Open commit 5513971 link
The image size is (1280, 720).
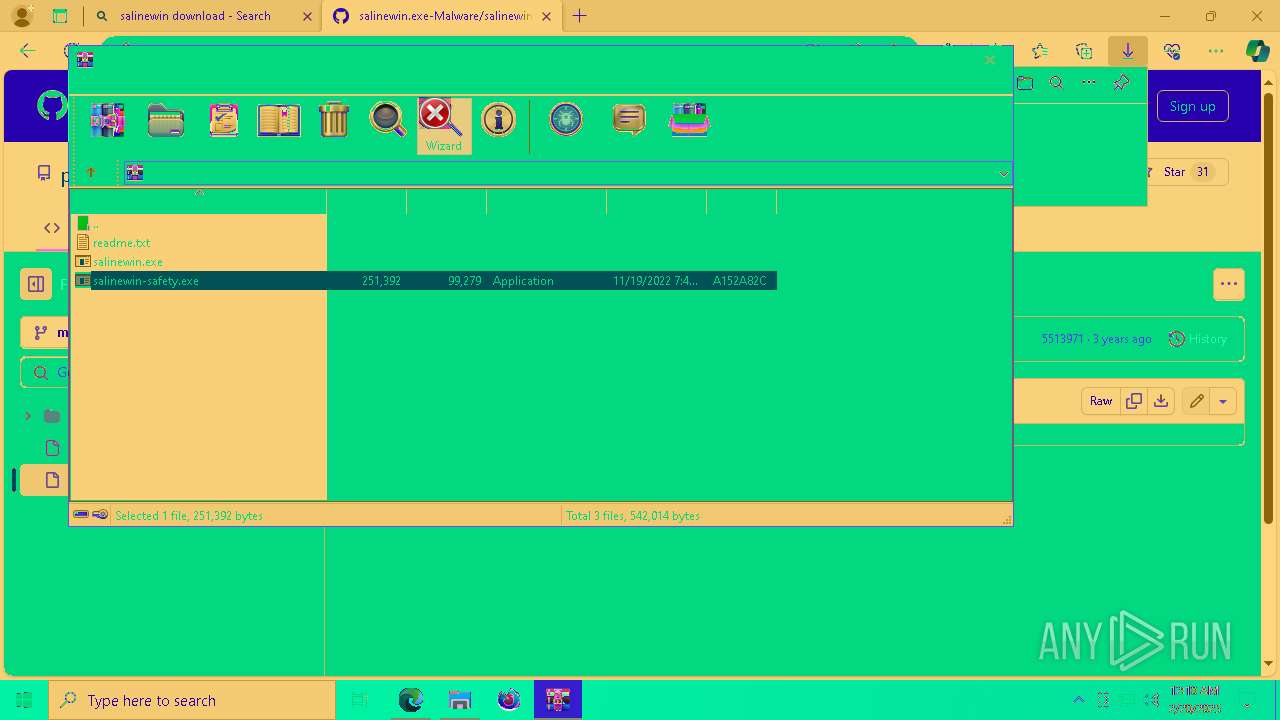tap(1062, 339)
